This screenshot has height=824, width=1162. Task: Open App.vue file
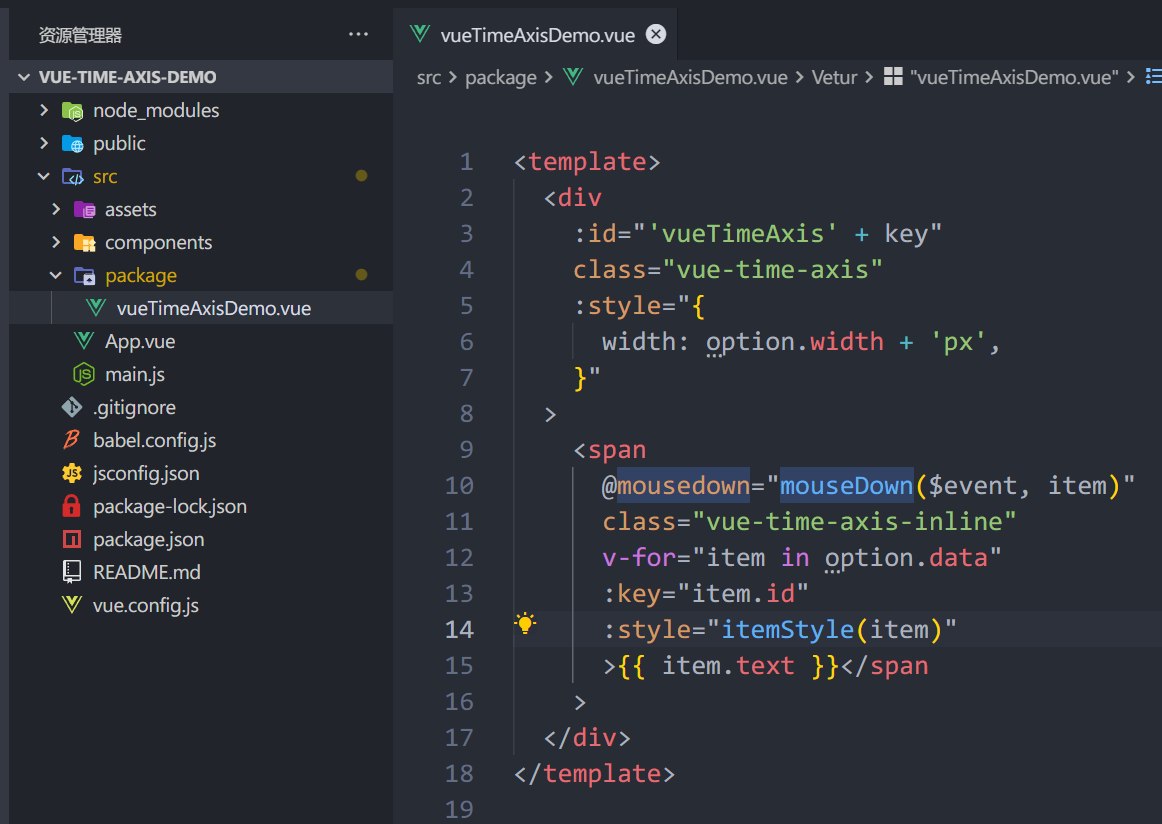pyautogui.click(x=201, y=342)
